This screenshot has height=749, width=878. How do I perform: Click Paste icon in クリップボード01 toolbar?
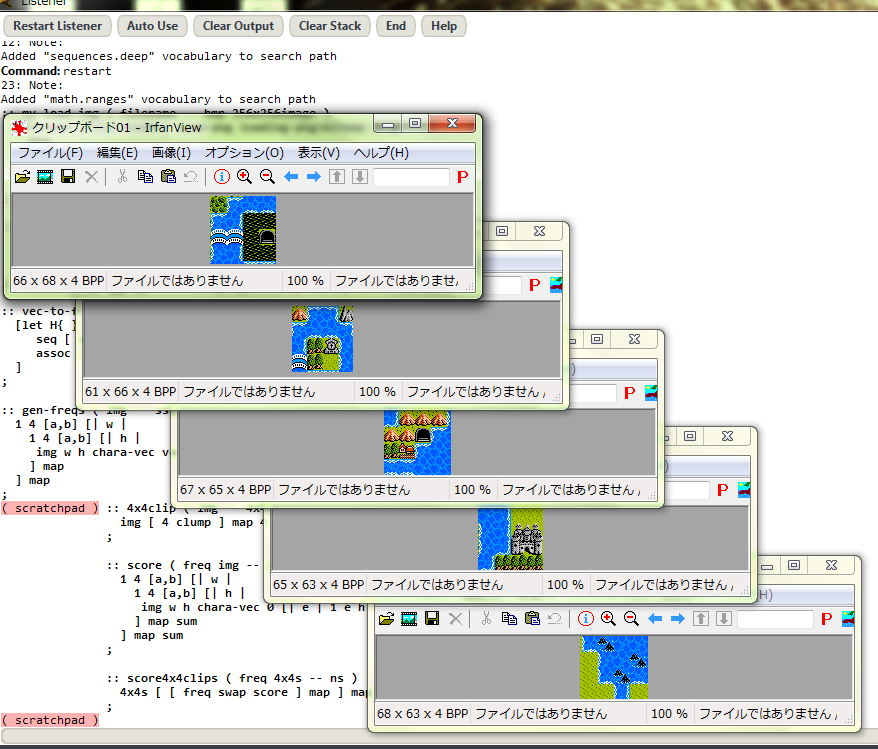168,177
